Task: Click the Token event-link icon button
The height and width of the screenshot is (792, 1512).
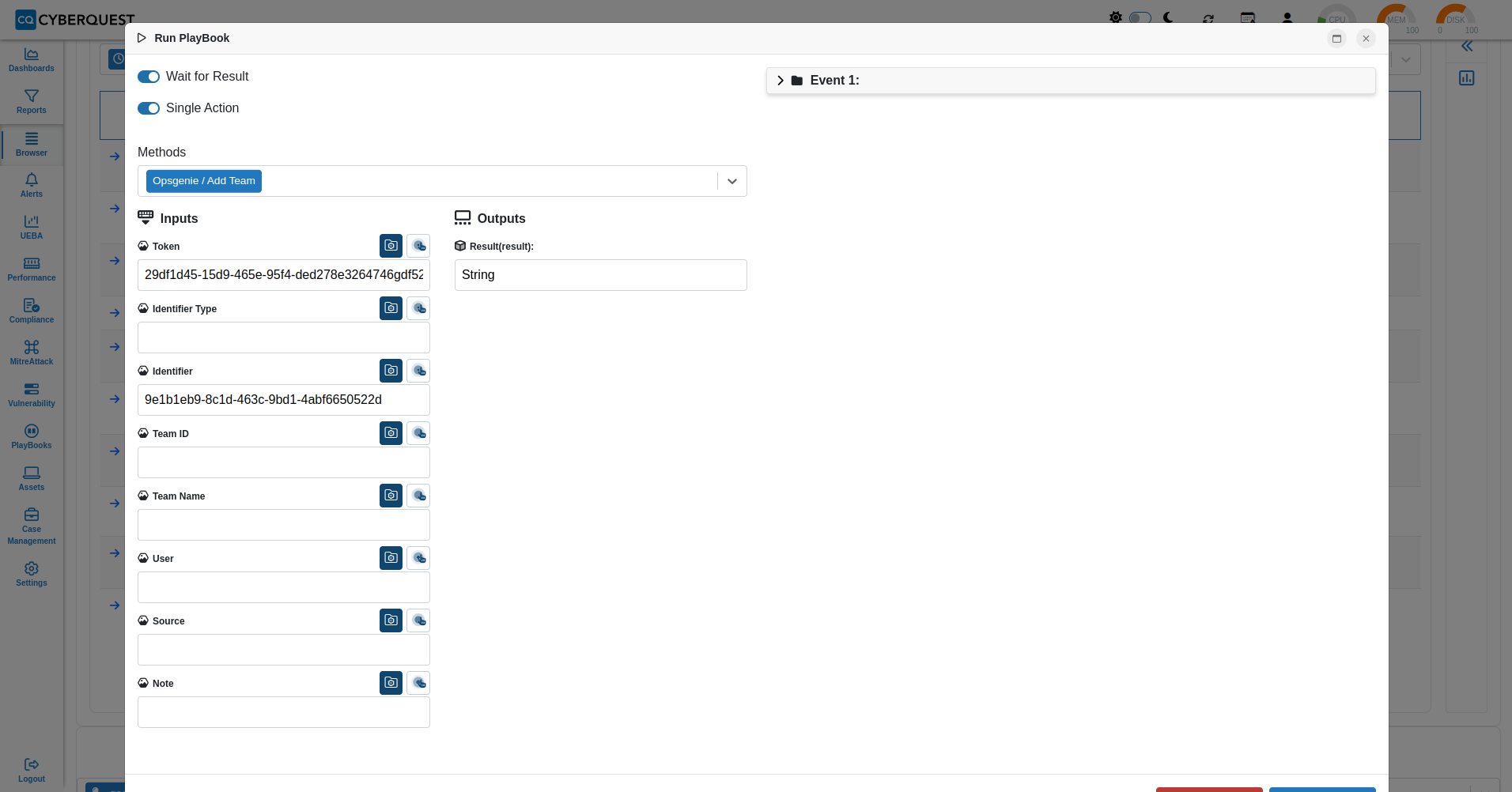Action: click(x=418, y=246)
